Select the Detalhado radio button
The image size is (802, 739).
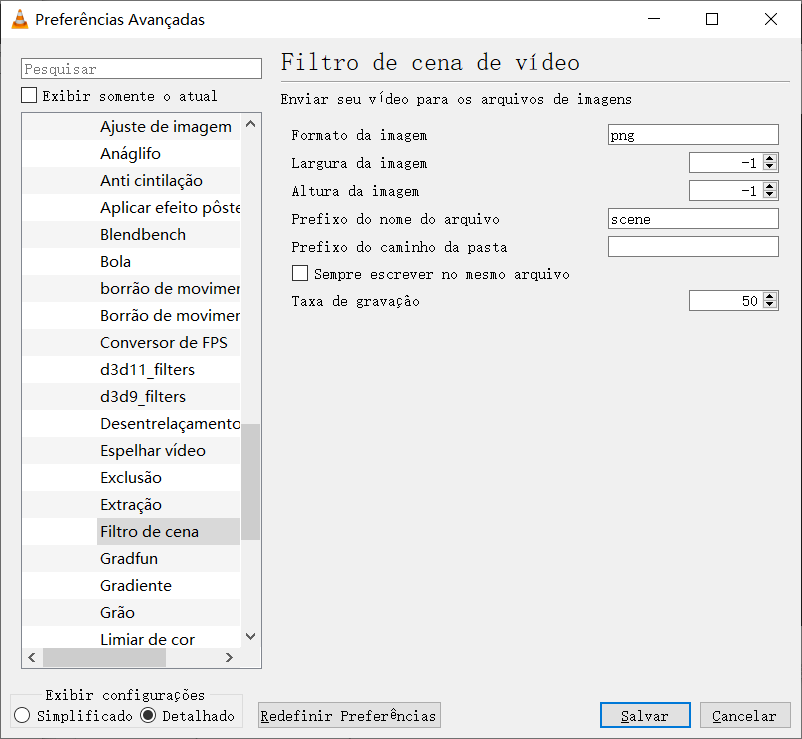(149, 716)
